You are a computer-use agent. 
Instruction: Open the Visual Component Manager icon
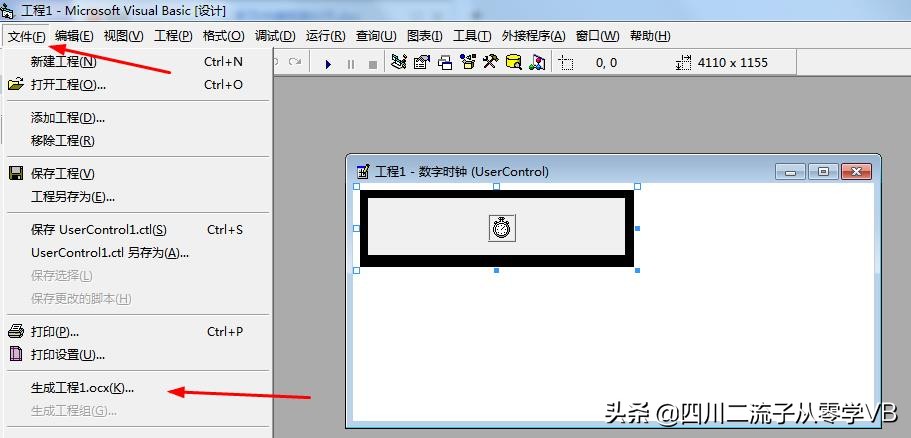[537, 62]
